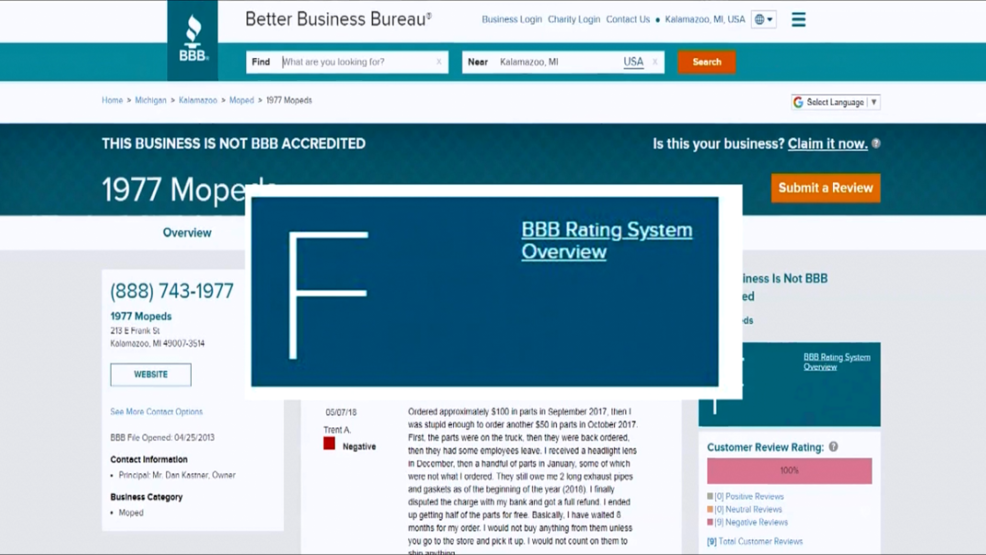Open the Select Language dropdown
The width and height of the screenshot is (986, 555).
pyautogui.click(x=836, y=102)
